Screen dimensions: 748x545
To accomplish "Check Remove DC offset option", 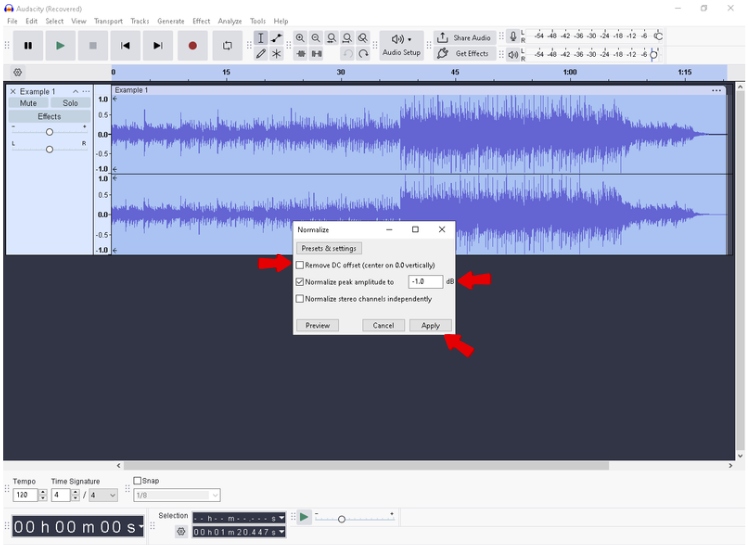I will tap(300, 265).
